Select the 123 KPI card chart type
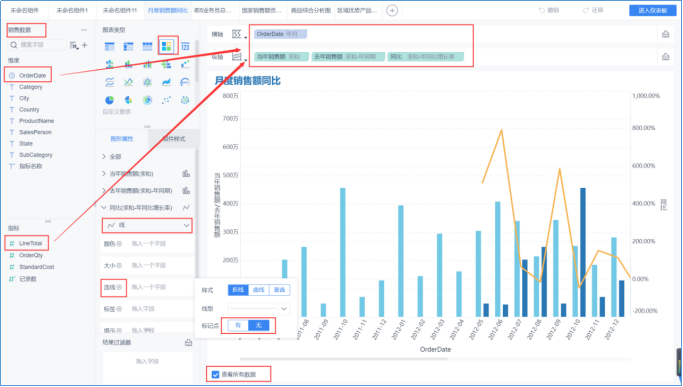The width and height of the screenshot is (683, 387). (x=185, y=47)
